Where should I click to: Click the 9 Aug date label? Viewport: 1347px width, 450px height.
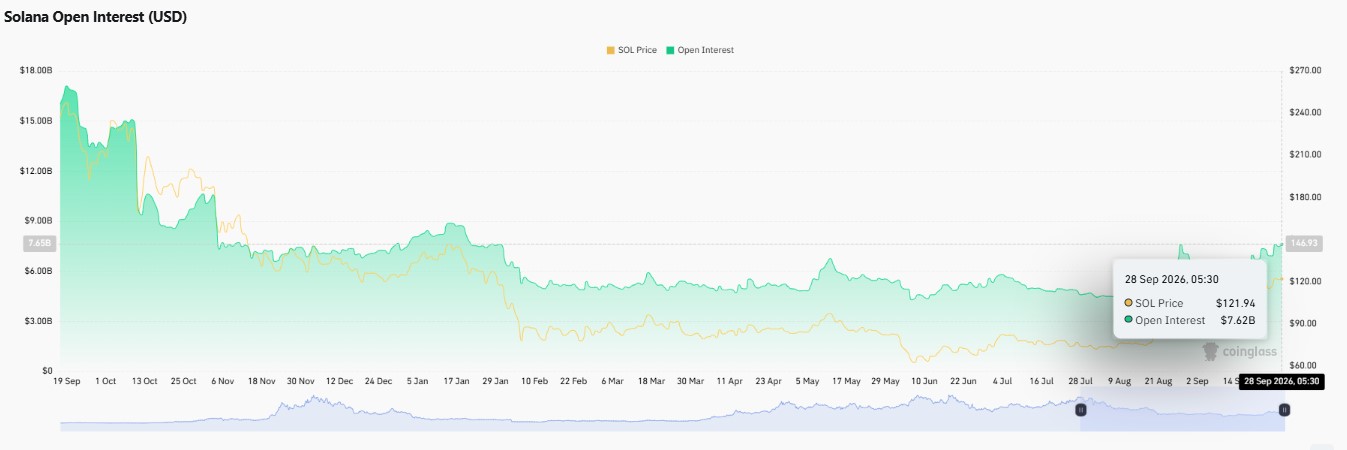(1120, 381)
